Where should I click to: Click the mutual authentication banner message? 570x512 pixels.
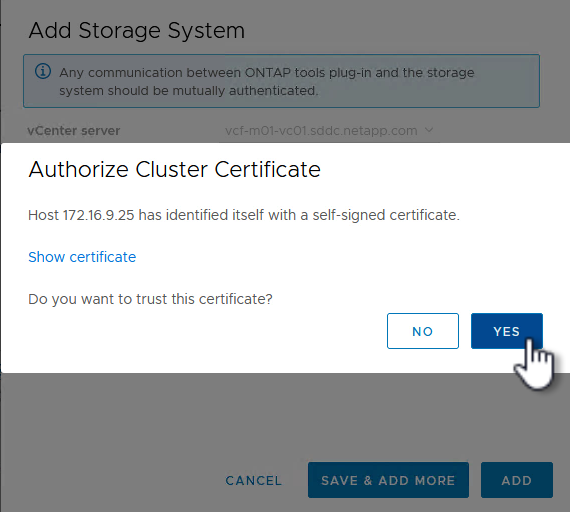267,81
